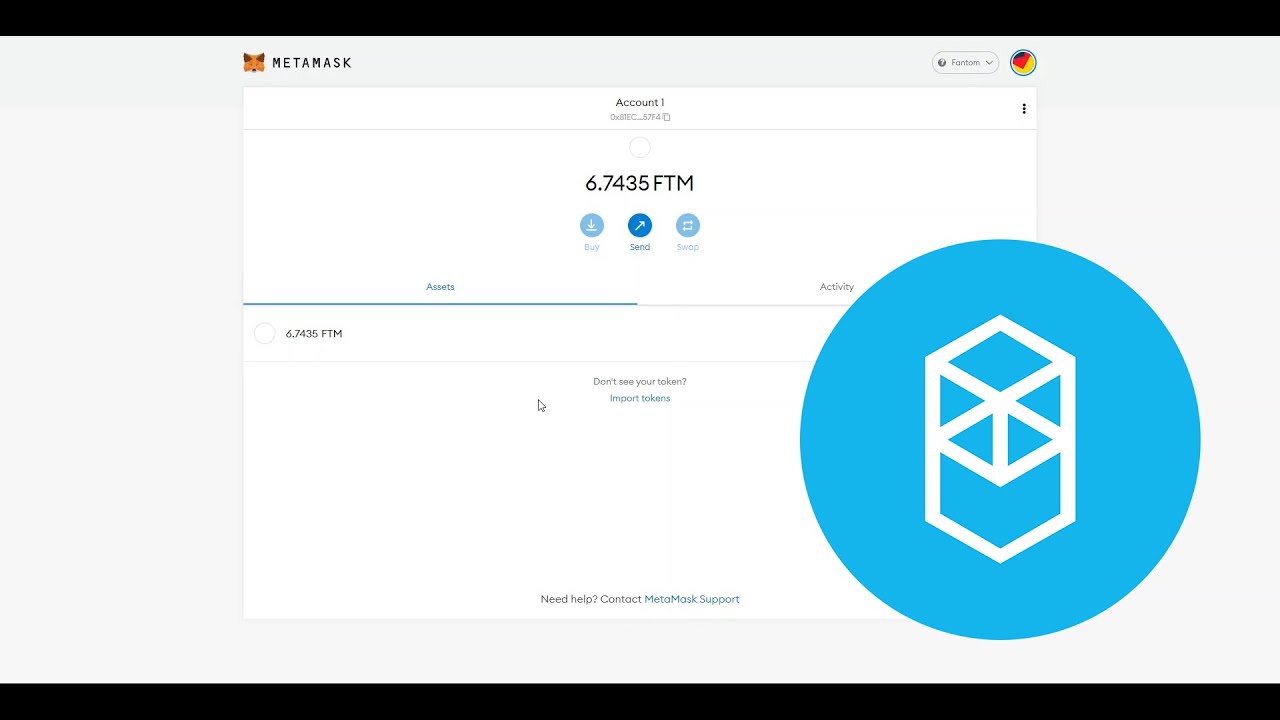Click the Import tokens link
The height and width of the screenshot is (720, 1280).
[x=640, y=398]
